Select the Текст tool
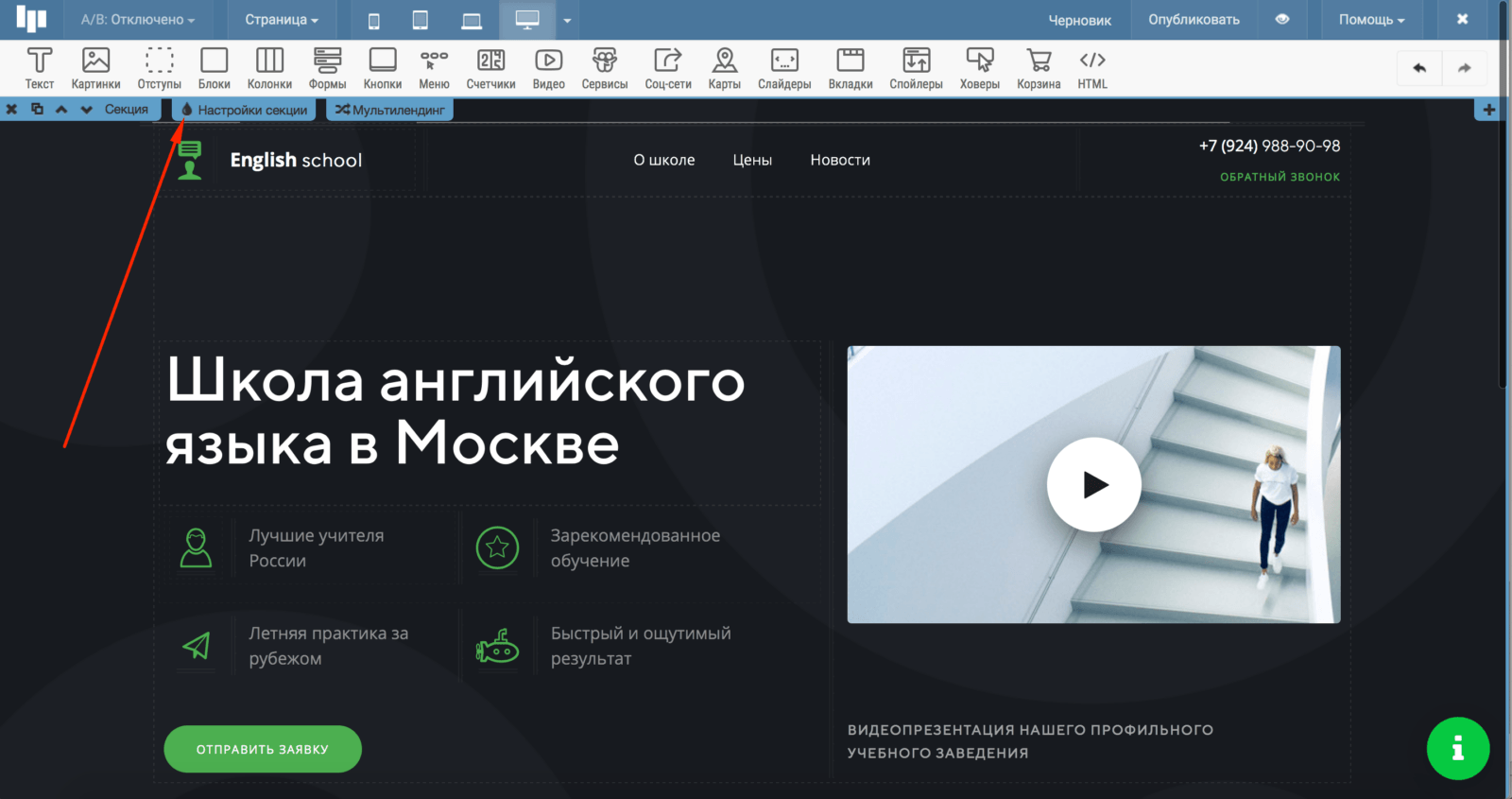1512x799 pixels. pyautogui.click(x=40, y=69)
